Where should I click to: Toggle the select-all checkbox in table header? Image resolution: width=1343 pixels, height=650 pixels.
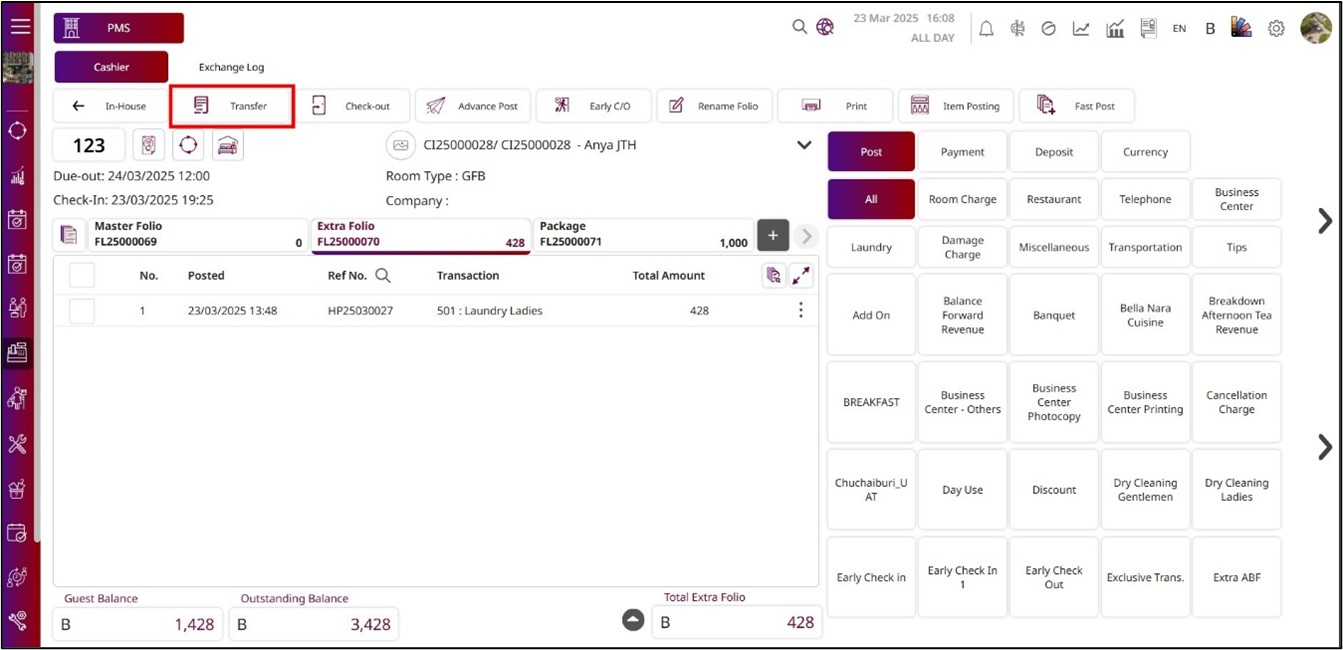click(82, 275)
